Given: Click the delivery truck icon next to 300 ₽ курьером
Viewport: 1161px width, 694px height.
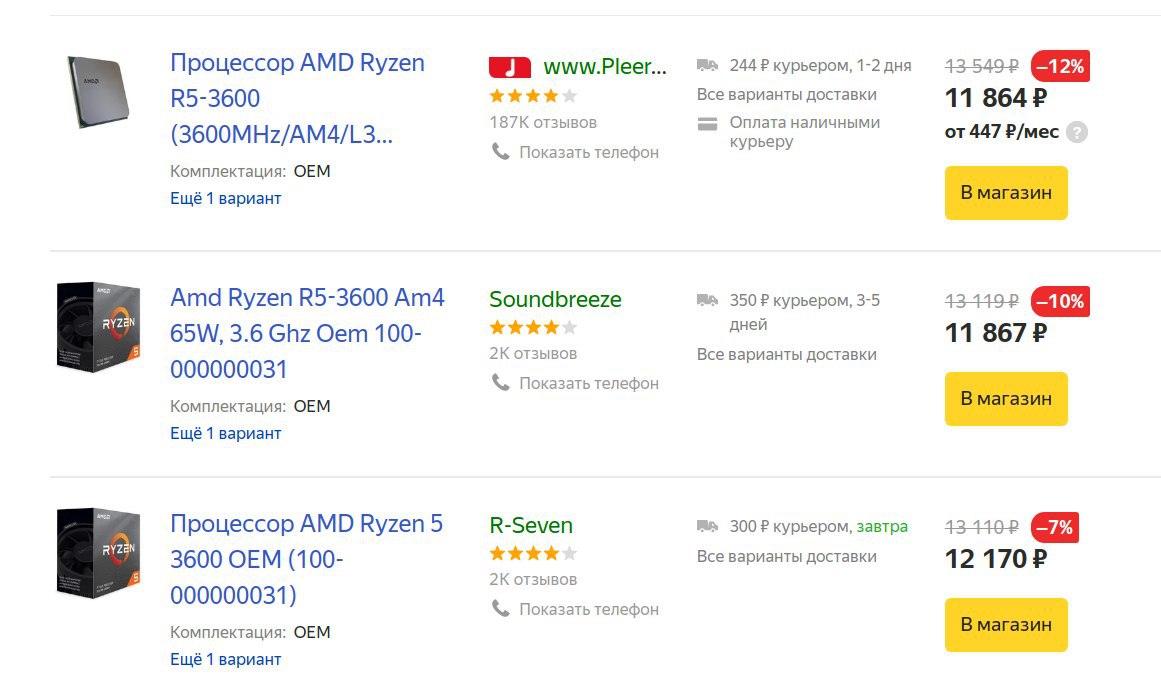Looking at the screenshot, I should point(707,526).
